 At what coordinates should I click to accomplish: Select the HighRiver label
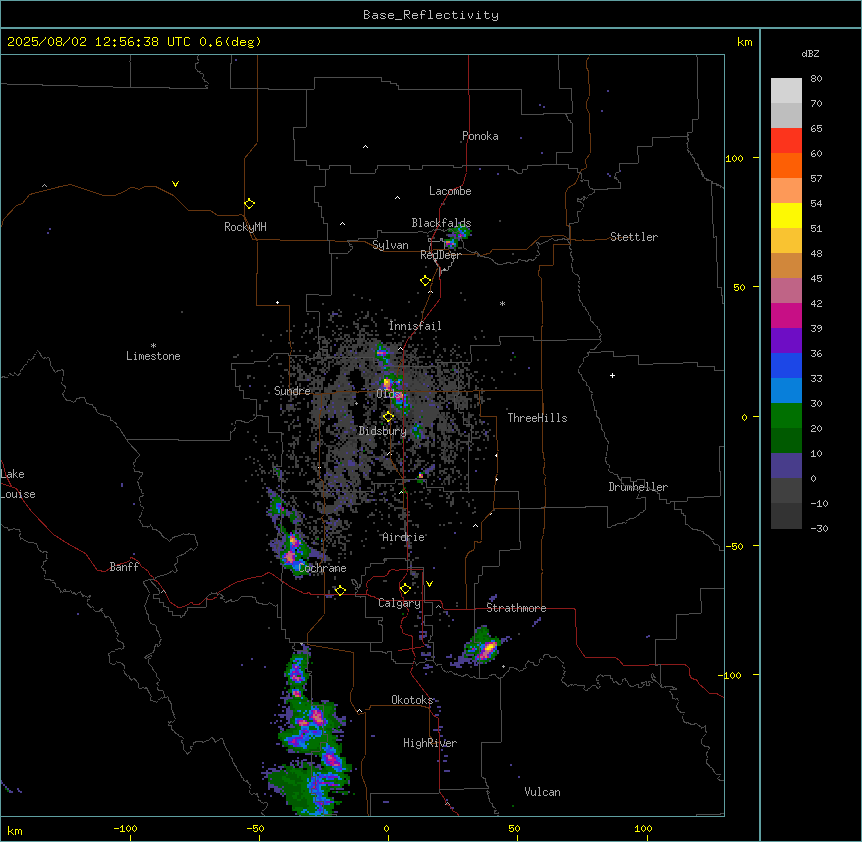pyautogui.click(x=430, y=743)
